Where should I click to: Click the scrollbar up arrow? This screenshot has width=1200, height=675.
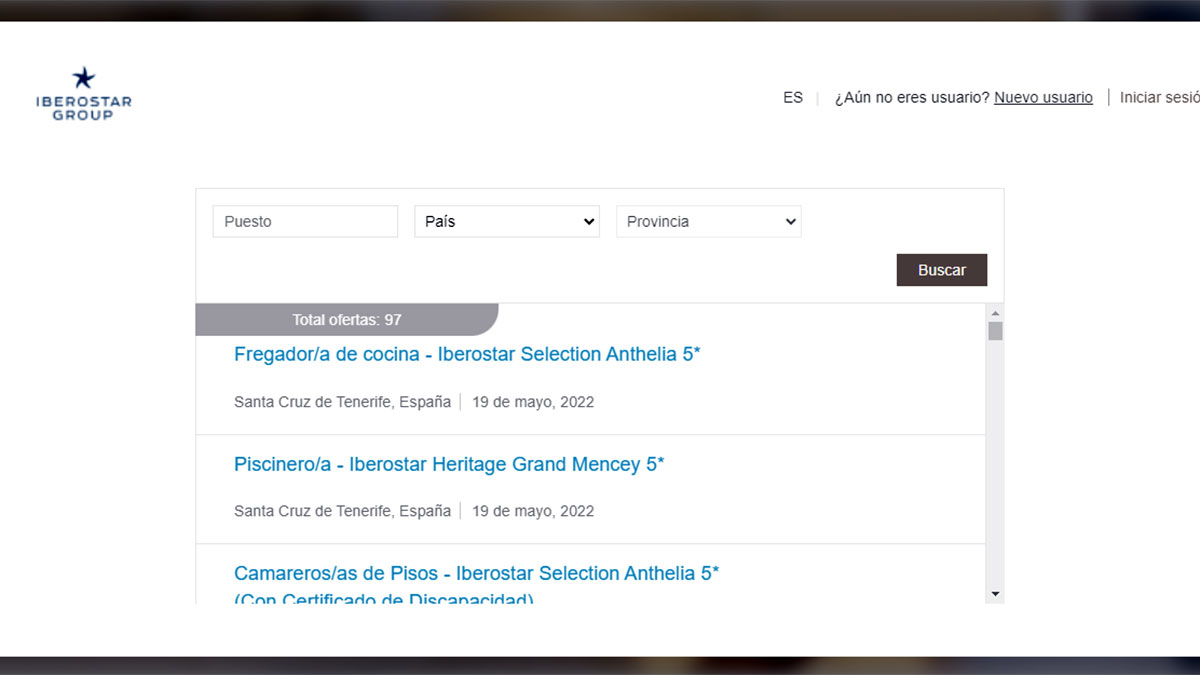pos(994,314)
